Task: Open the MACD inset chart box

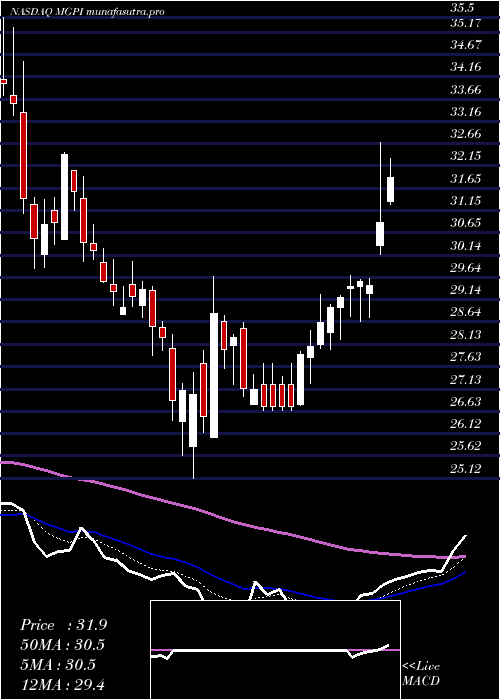Action: click(275, 650)
